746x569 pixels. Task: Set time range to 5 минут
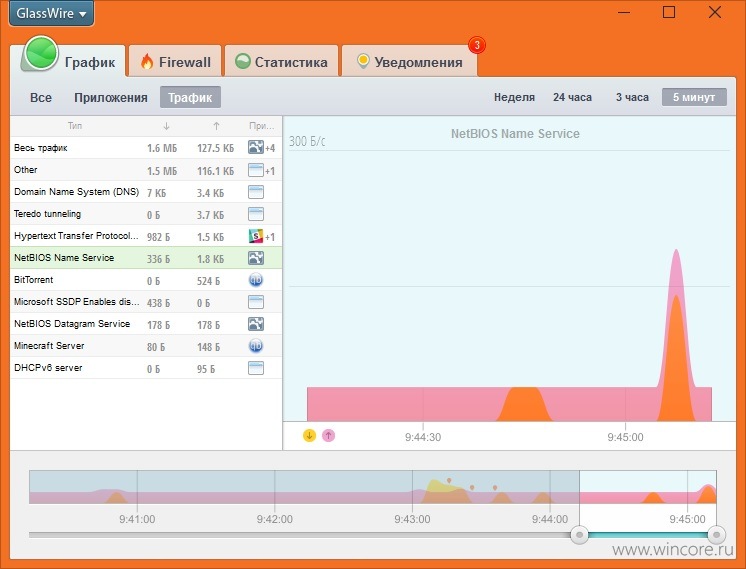694,97
